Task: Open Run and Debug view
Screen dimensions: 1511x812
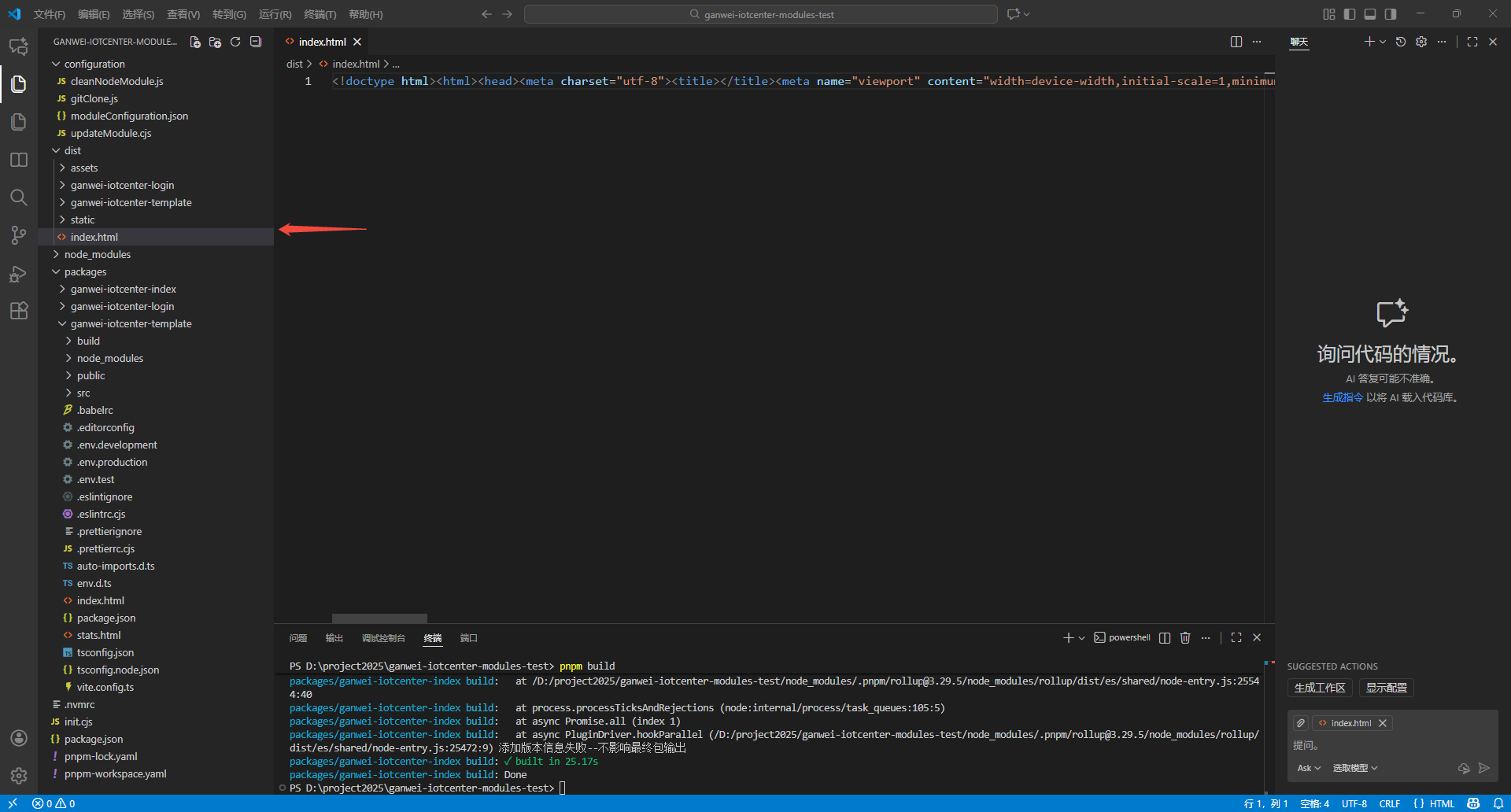Action: 19,274
